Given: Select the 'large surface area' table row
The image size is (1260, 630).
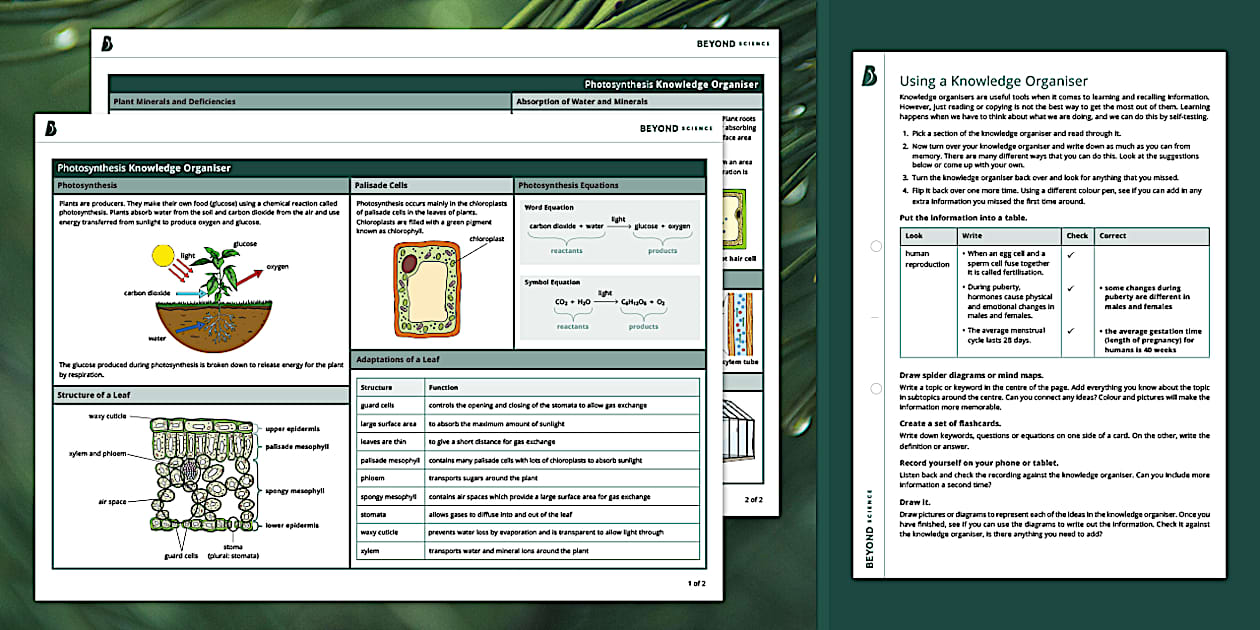Looking at the screenshot, I should point(528,423).
